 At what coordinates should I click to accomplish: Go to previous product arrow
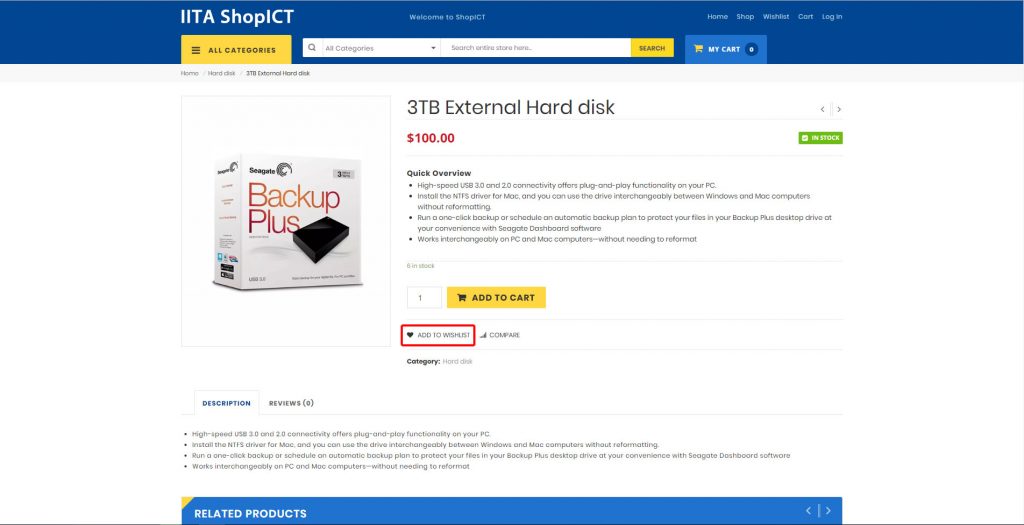click(822, 109)
